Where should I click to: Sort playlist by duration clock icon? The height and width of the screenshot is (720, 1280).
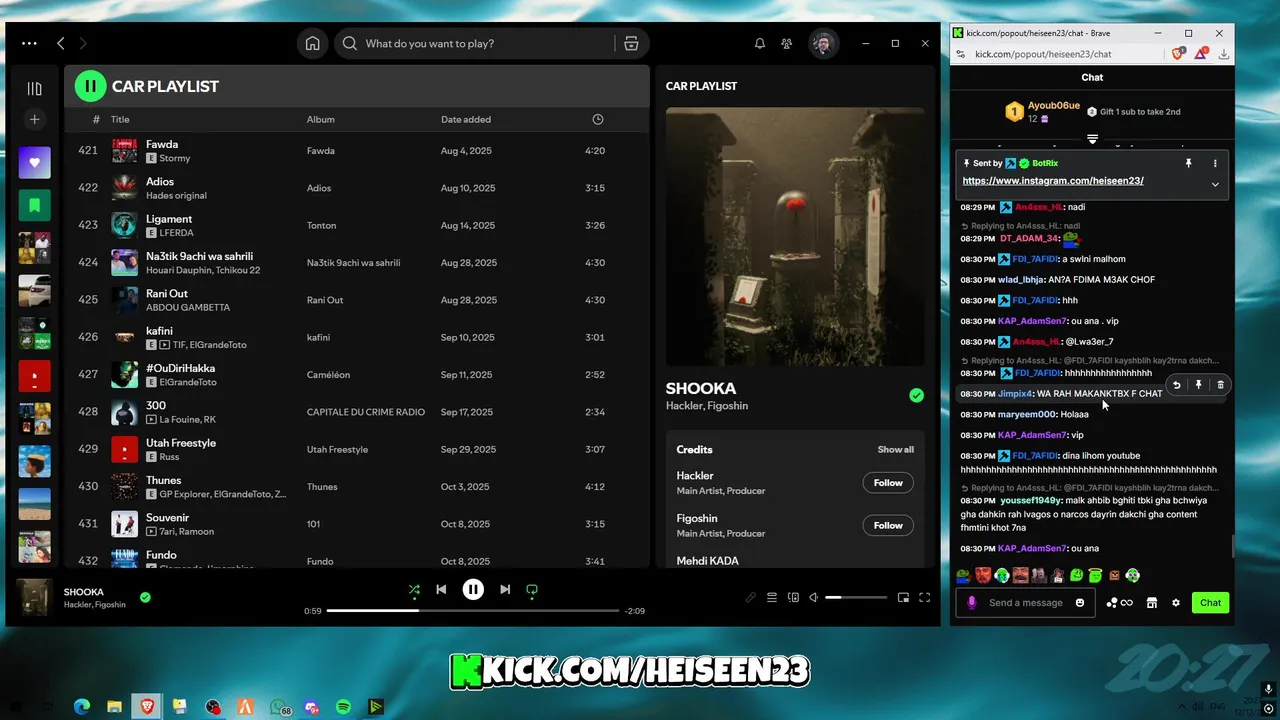(x=598, y=119)
